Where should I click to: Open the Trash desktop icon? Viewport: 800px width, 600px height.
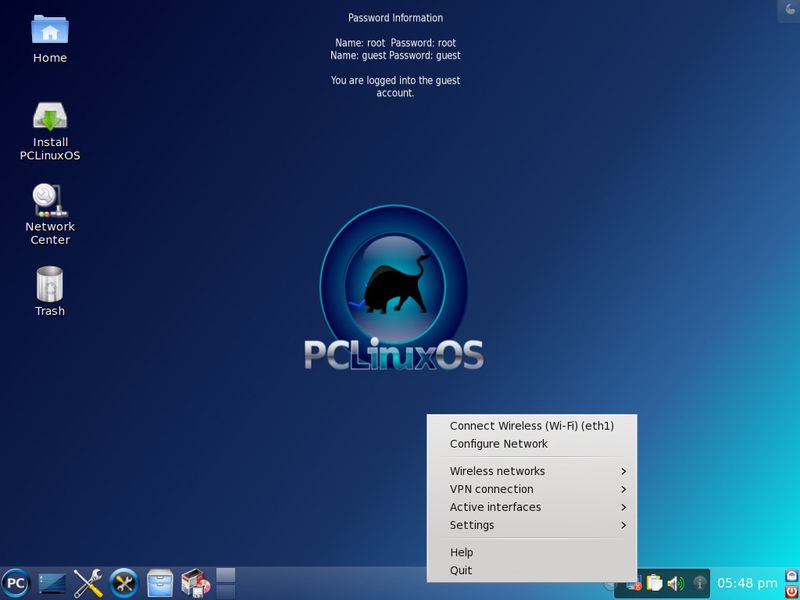coord(50,291)
